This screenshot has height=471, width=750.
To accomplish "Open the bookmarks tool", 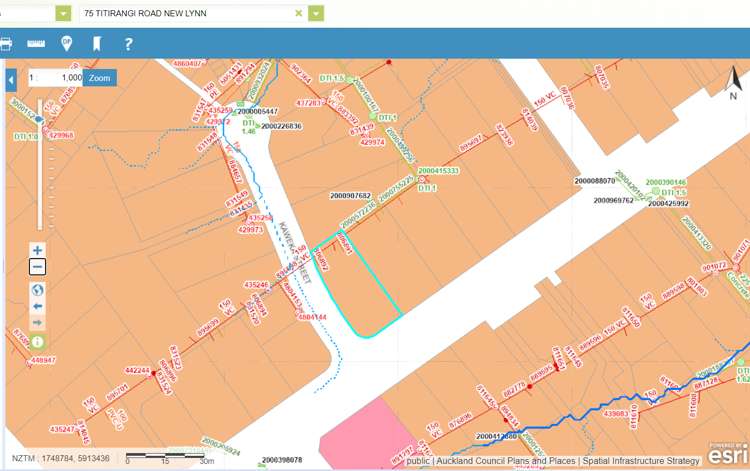I will 97,44.
